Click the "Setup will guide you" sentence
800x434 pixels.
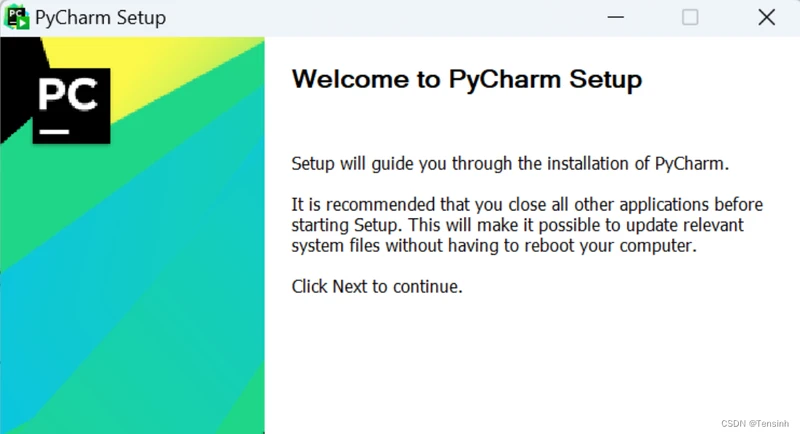point(510,164)
